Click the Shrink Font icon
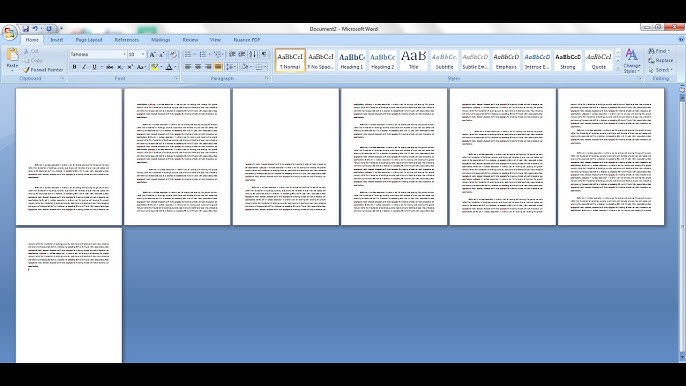Viewport: 686px width, 386px height. [x=162, y=54]
